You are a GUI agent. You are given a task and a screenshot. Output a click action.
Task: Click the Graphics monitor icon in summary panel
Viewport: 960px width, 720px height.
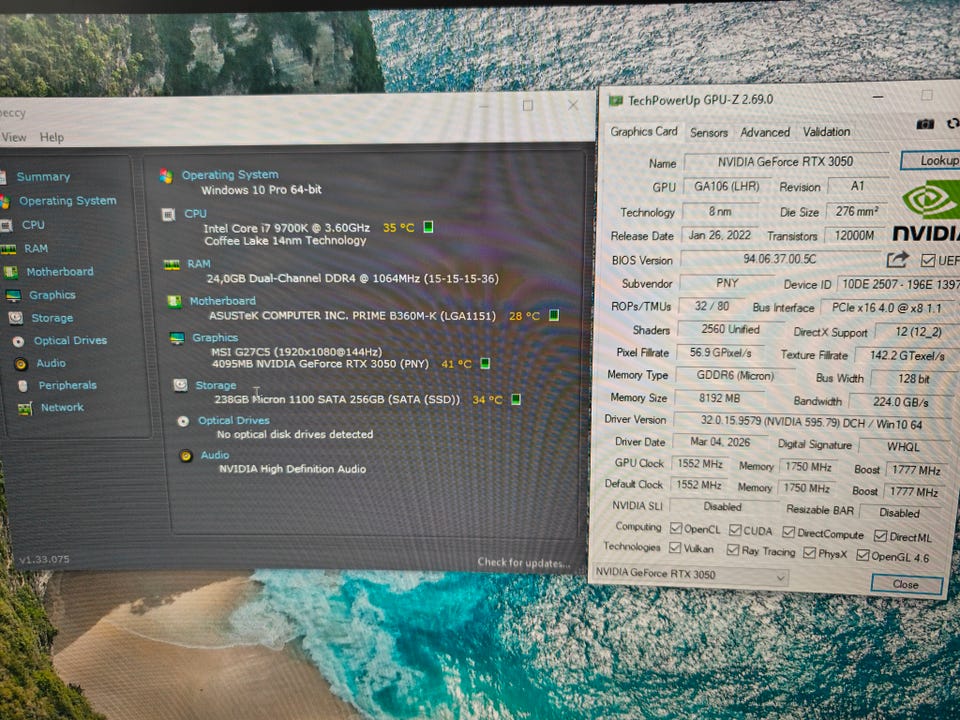pyautogui.click(x=177, y=338)
